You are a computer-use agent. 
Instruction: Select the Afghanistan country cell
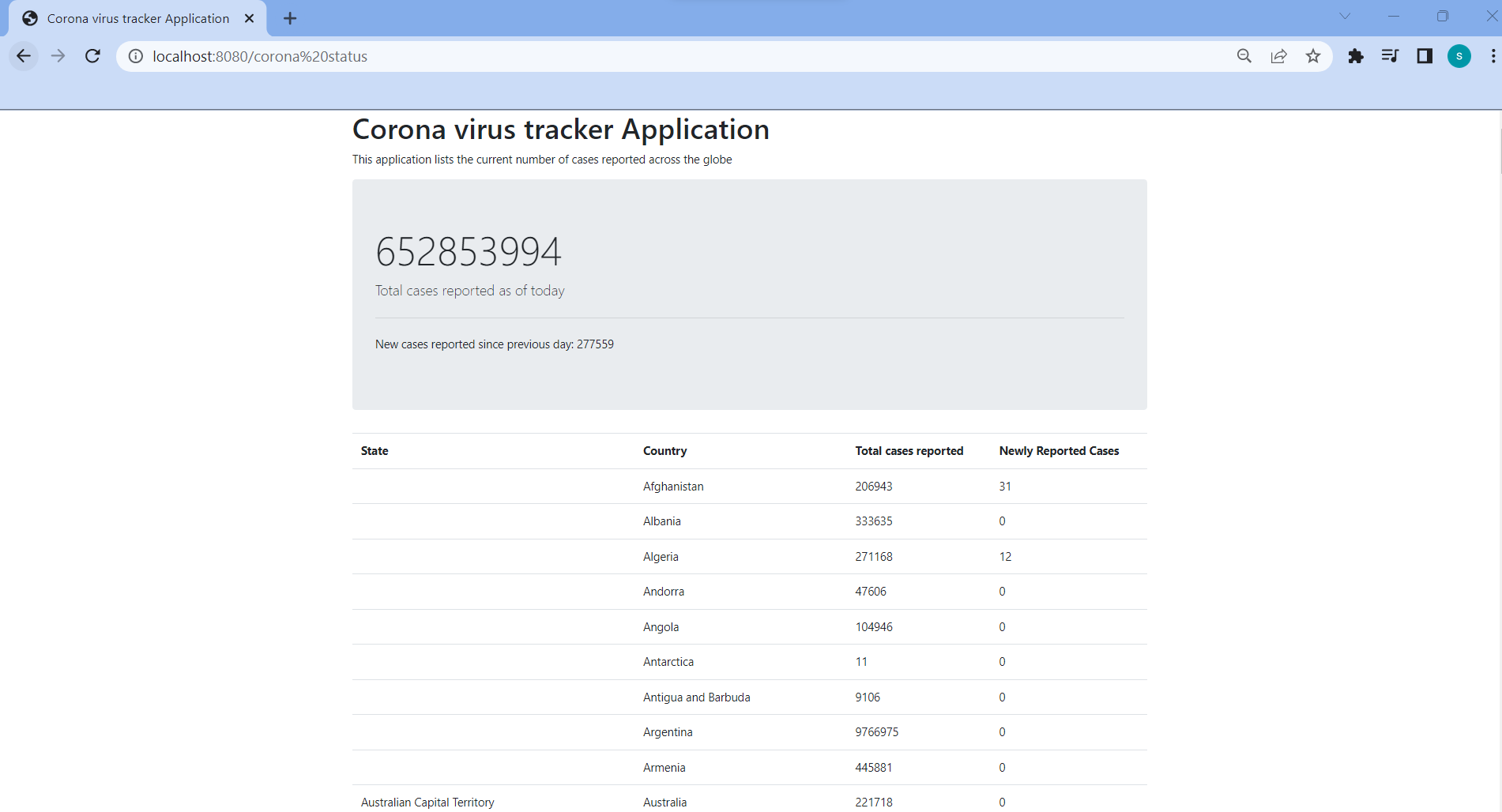(673, 487)
